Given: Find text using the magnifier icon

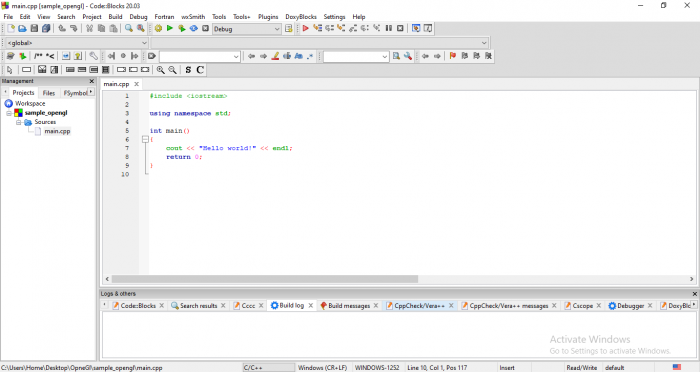Looking at the screenshot, I should point(129,29).
